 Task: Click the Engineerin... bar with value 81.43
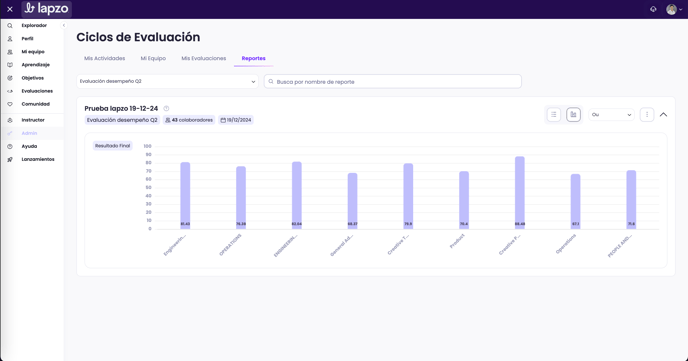pyautogui.click(x=185, y=196)
